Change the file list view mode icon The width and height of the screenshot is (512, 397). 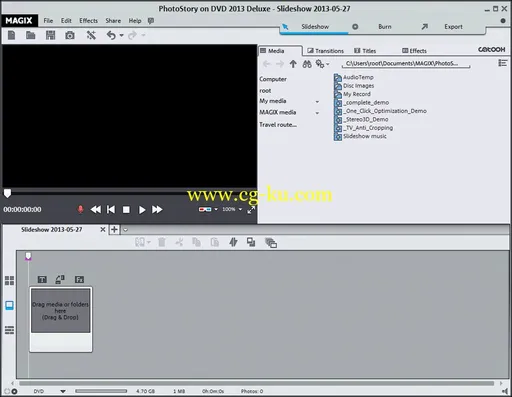tap(502, 63)
